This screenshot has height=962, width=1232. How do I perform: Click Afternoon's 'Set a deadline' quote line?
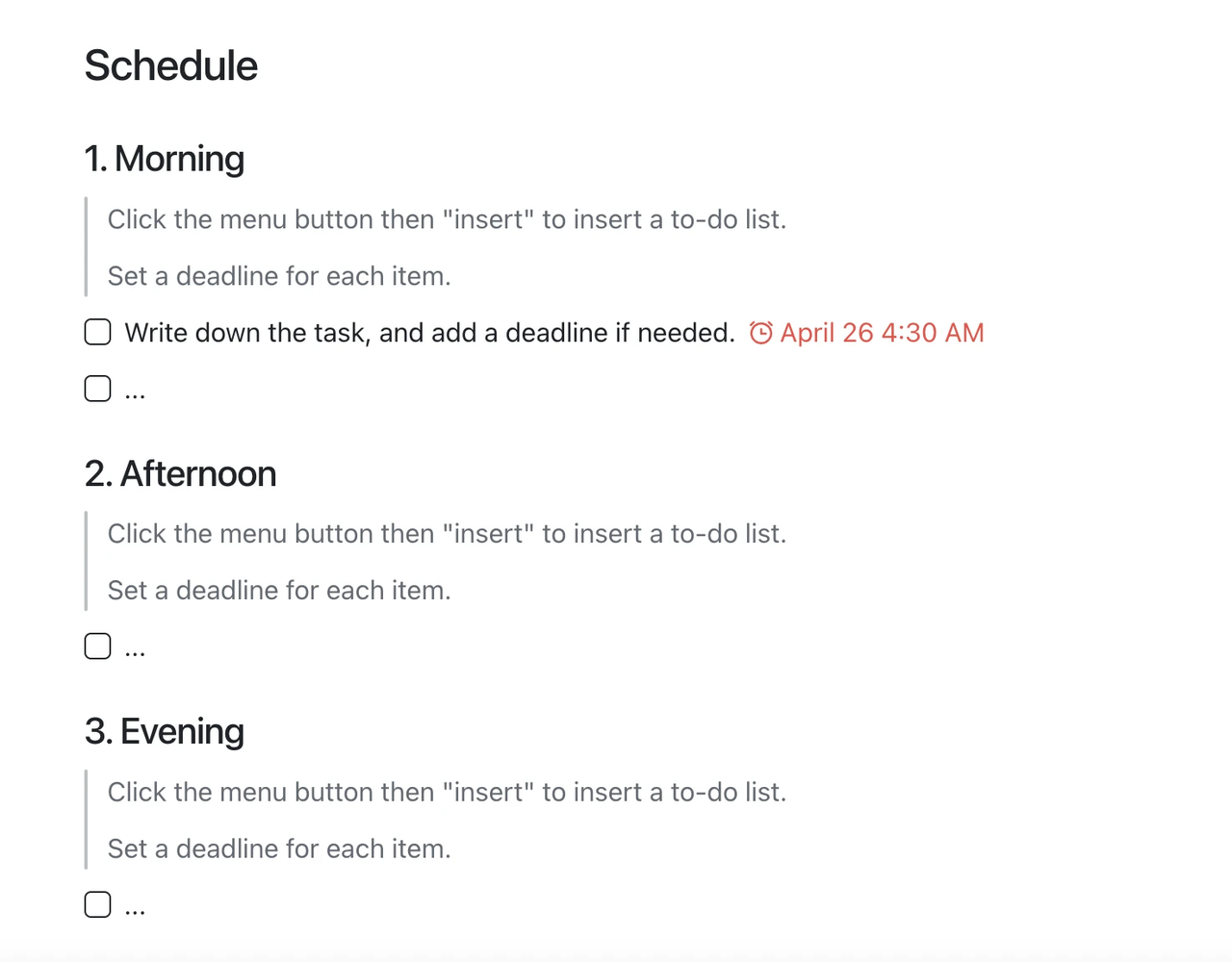[x=279, y=591]
